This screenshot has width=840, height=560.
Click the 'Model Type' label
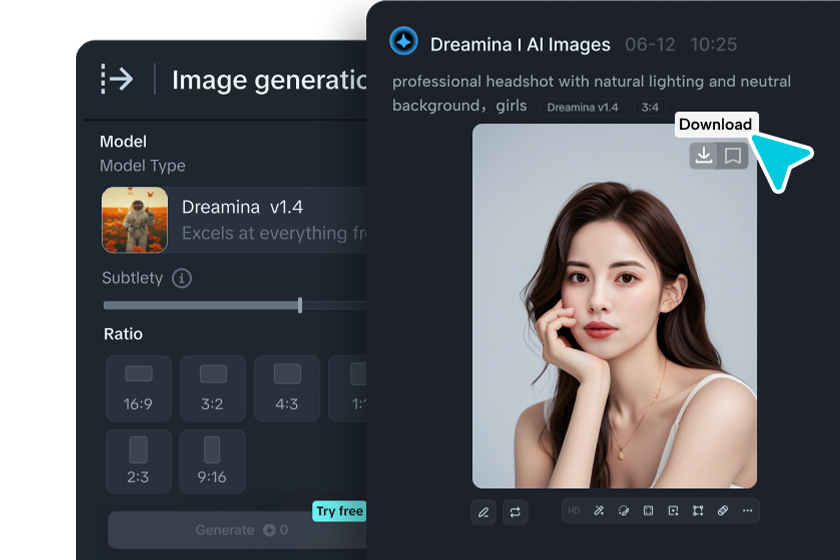pos(142,166)
